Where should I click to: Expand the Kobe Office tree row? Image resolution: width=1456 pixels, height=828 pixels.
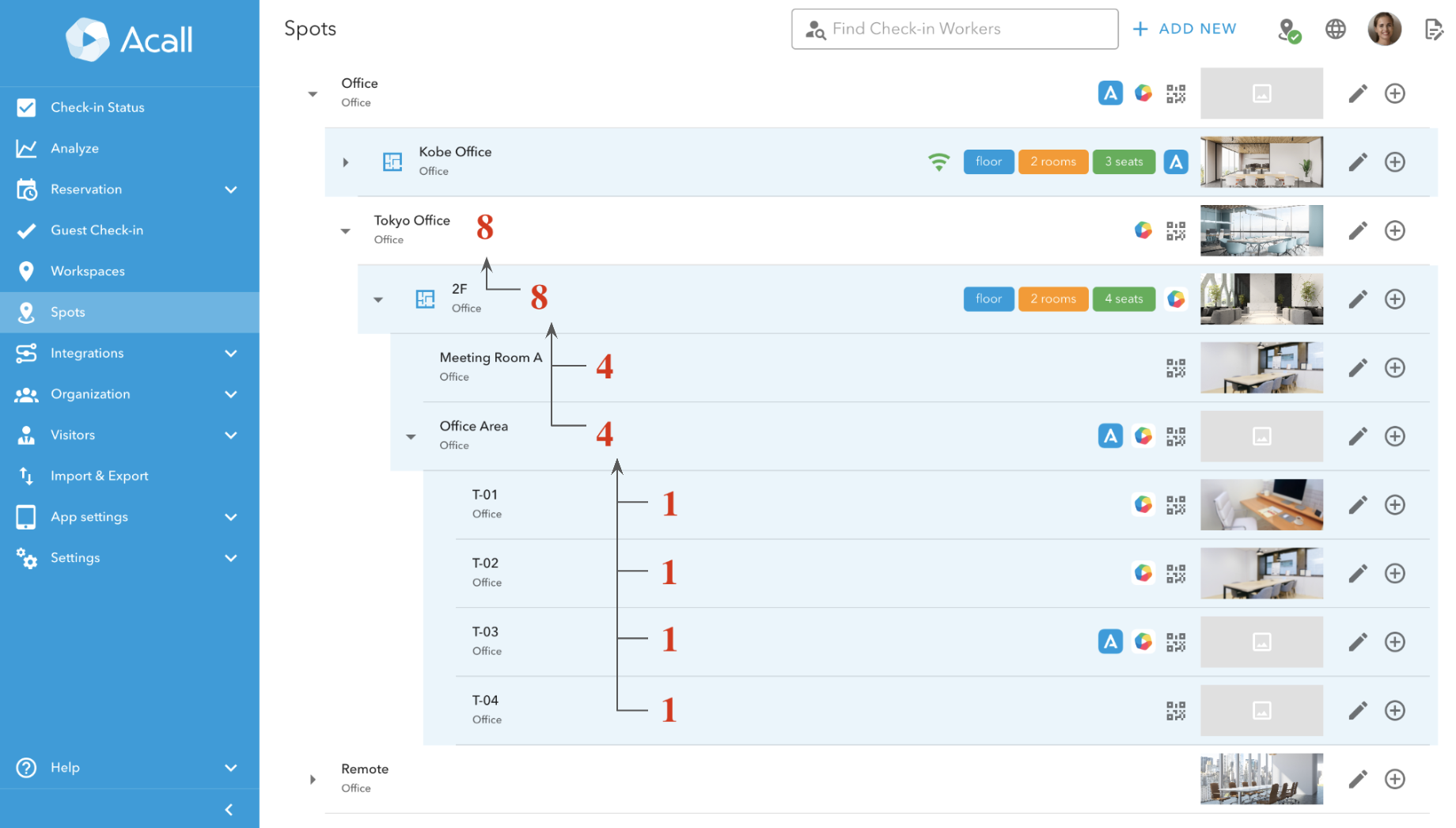point(346,162)
